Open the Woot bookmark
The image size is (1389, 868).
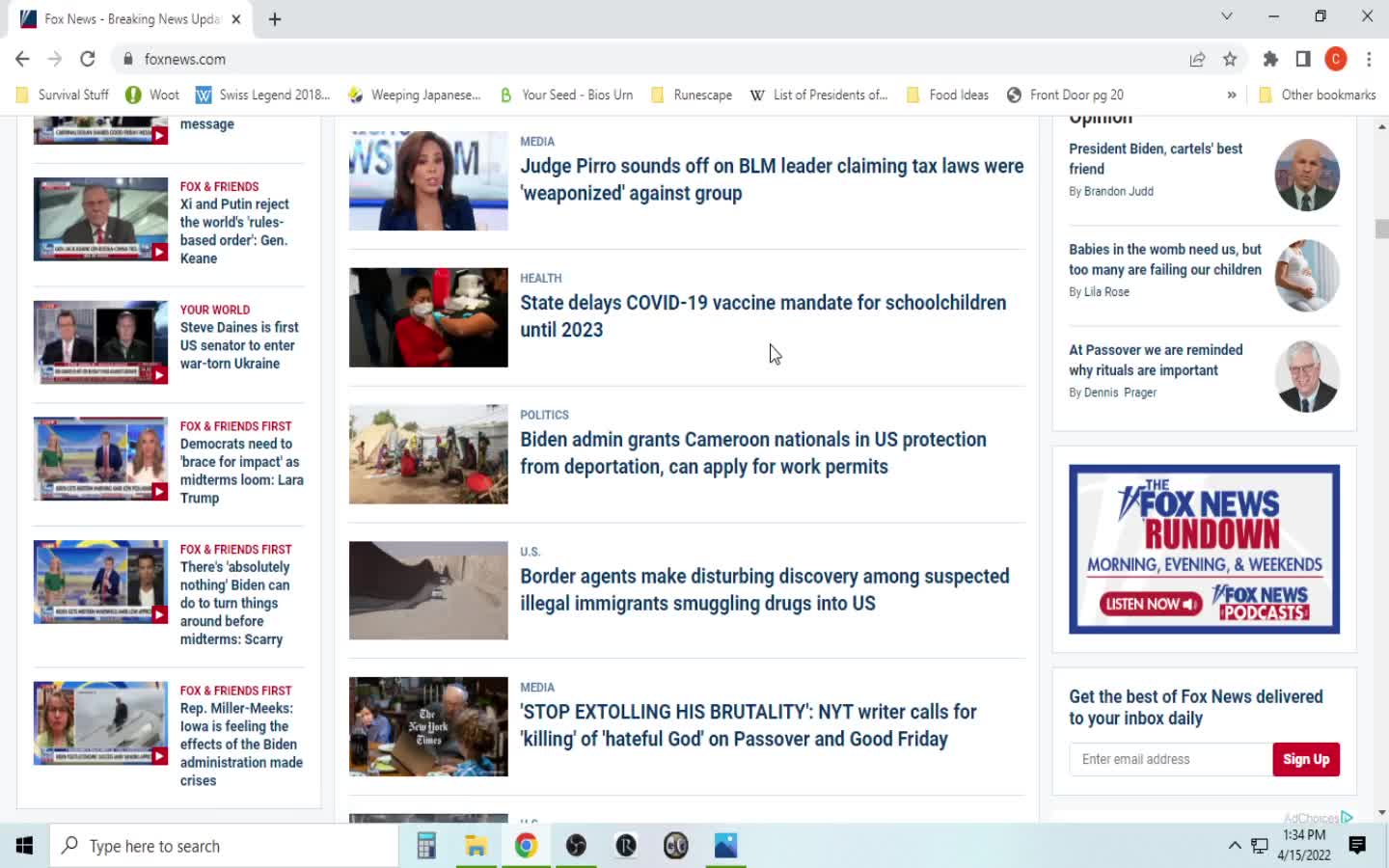click(x=152, y=95)
